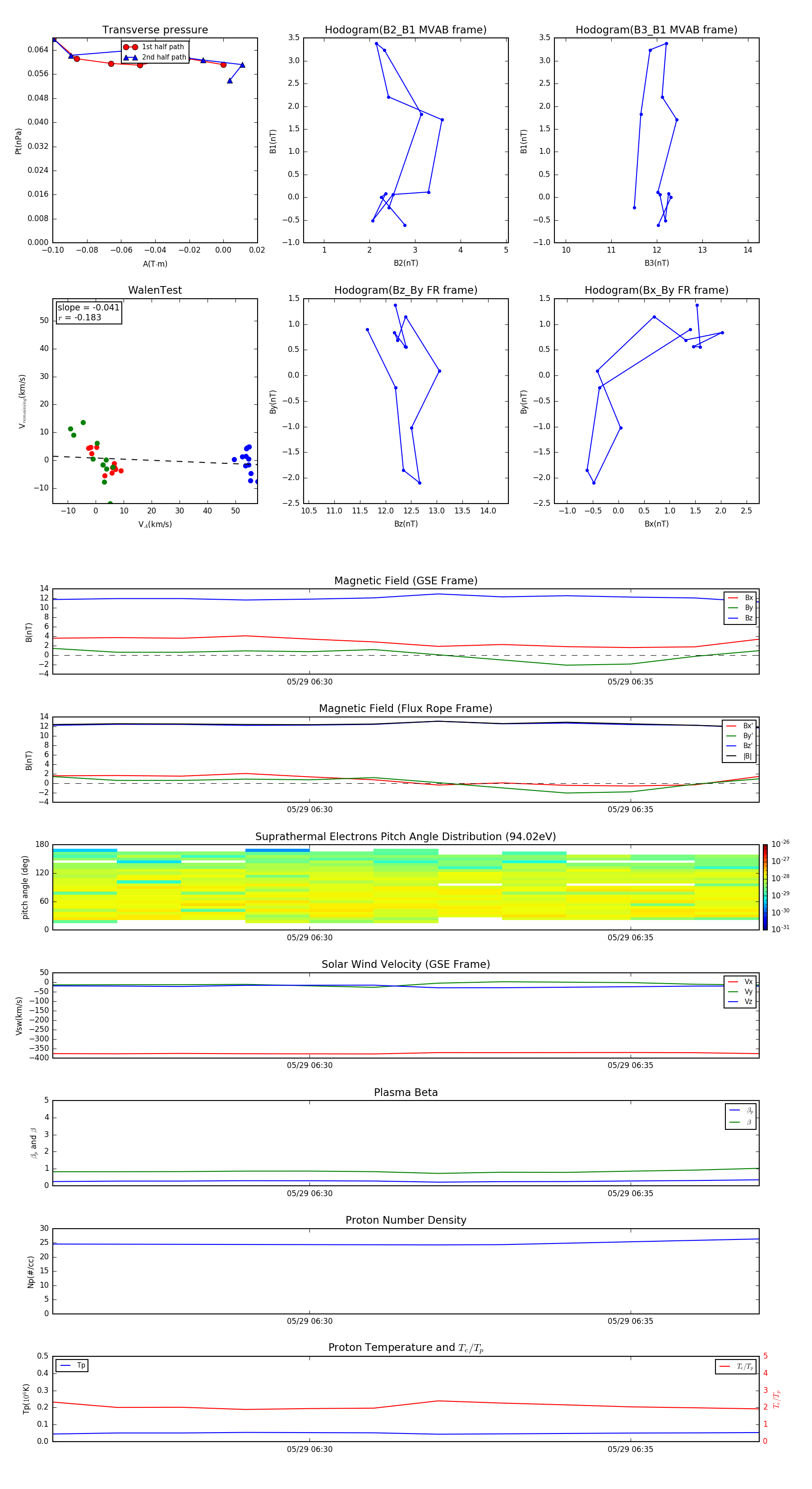This screenshot has height=1489, width=812.
Task: Click red Vx line in velocity plot
Action: click(406, 1053)
